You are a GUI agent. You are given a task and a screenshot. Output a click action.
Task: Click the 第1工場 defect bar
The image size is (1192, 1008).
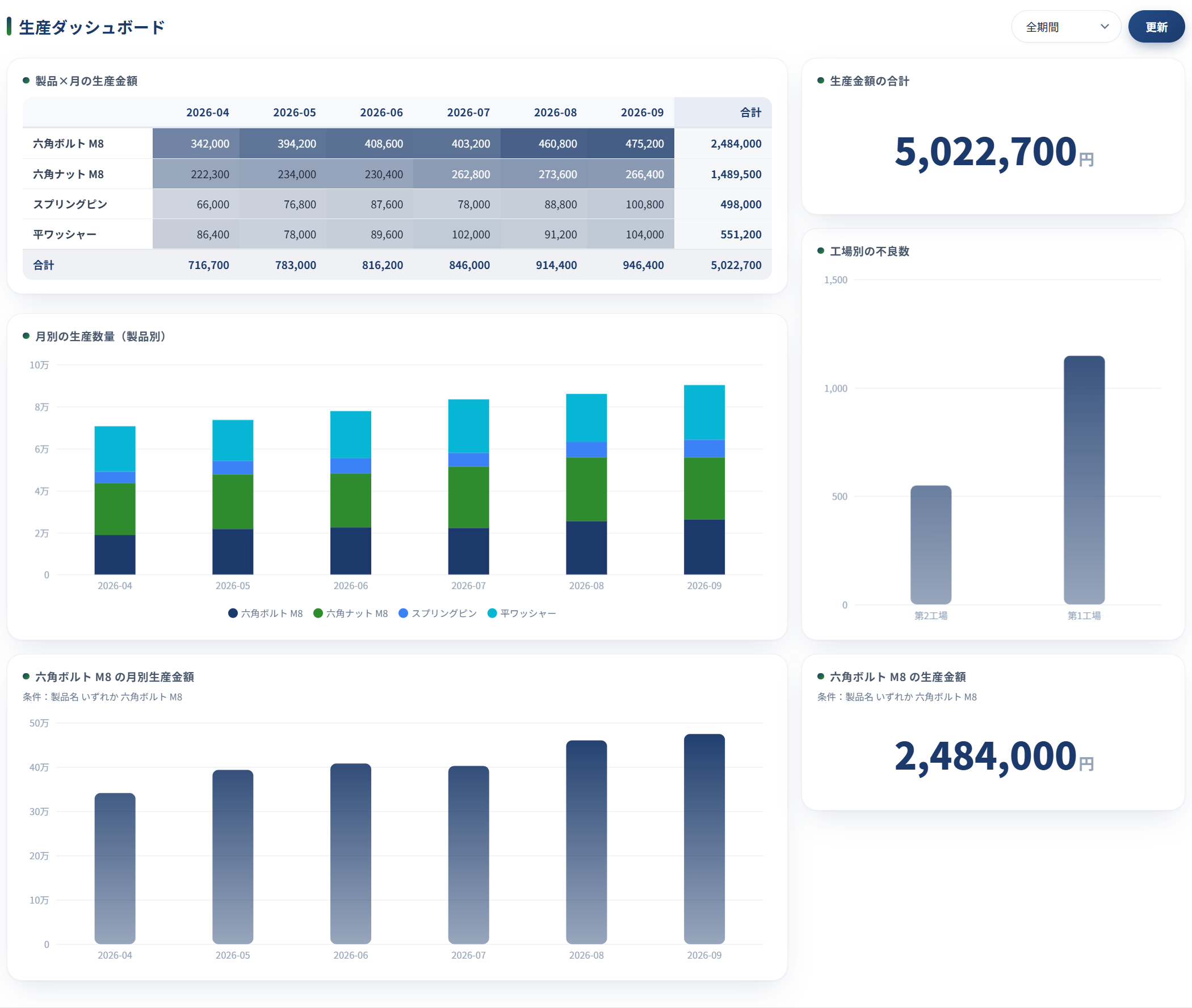tap(1084, 480)
